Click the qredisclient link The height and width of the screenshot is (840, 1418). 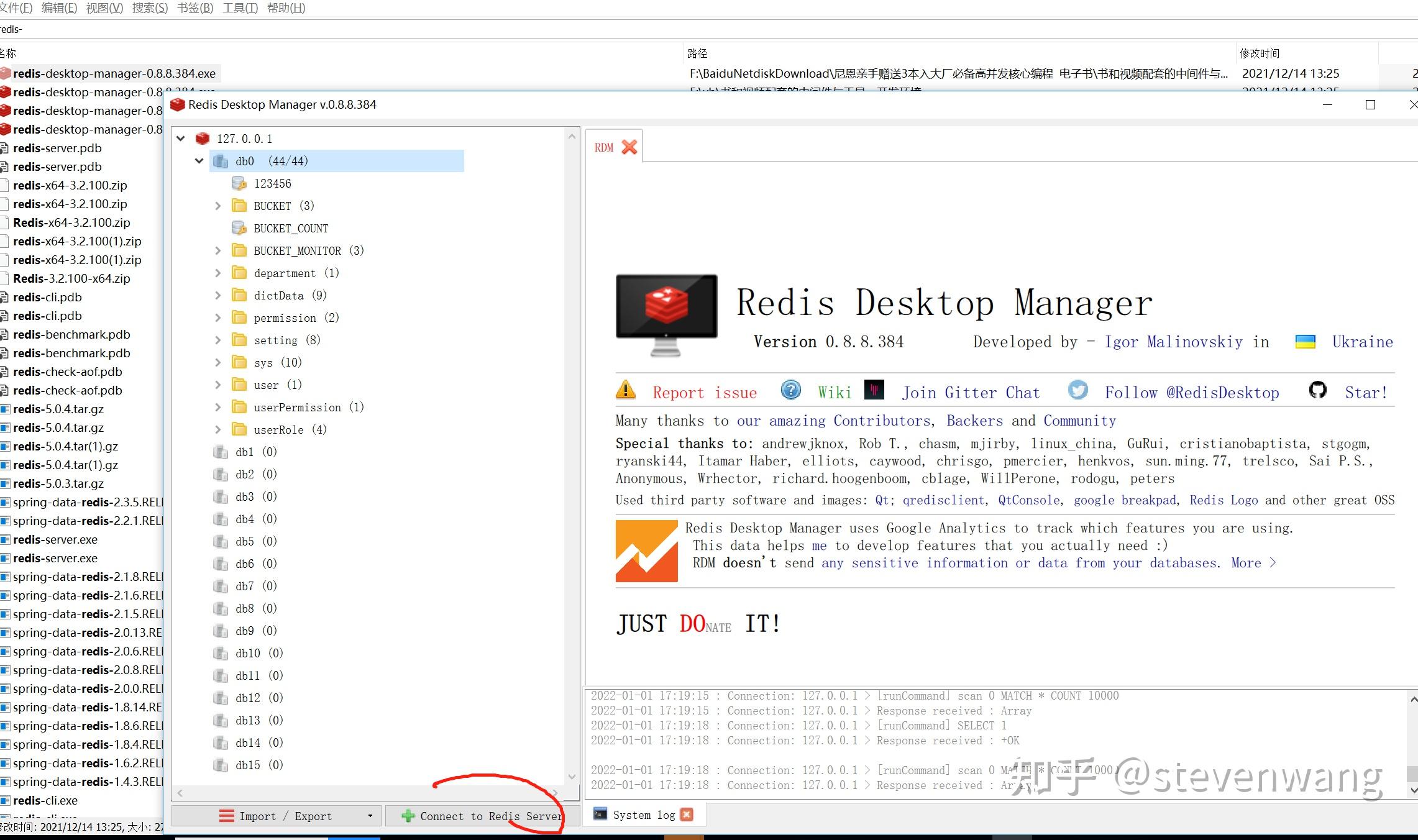pos(943,500)
